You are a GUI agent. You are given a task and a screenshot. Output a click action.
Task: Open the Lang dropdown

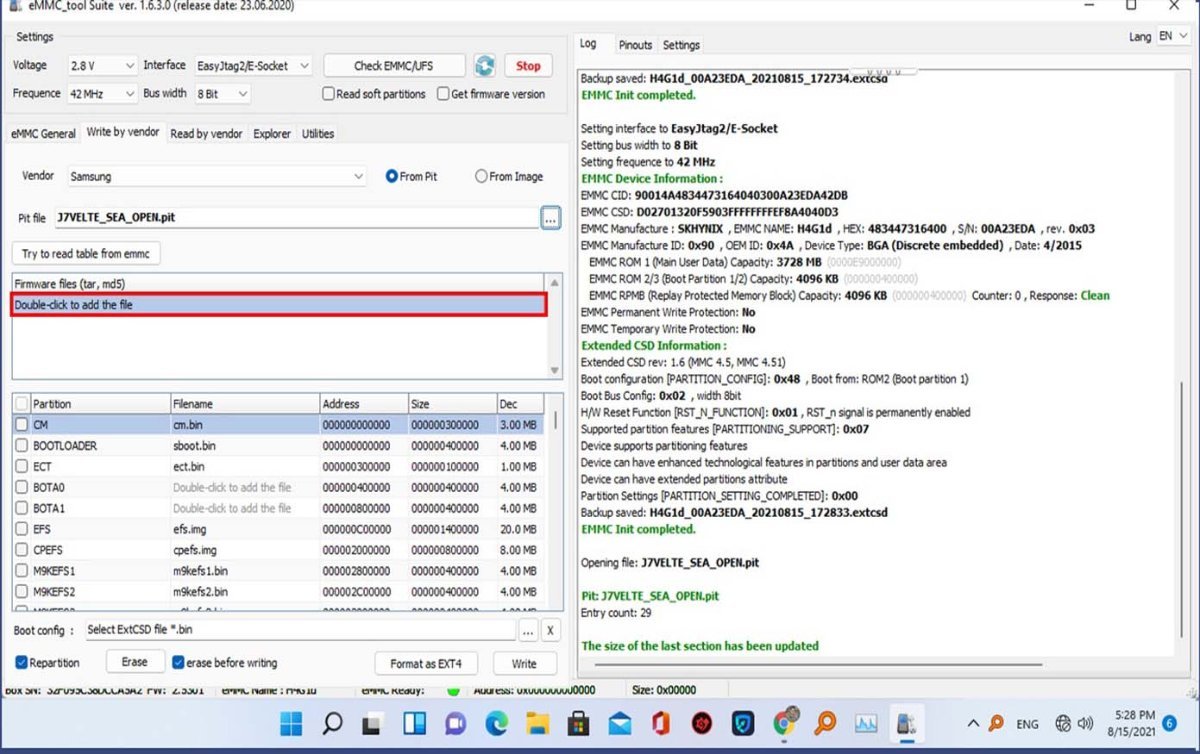(x=1174, y=36)
